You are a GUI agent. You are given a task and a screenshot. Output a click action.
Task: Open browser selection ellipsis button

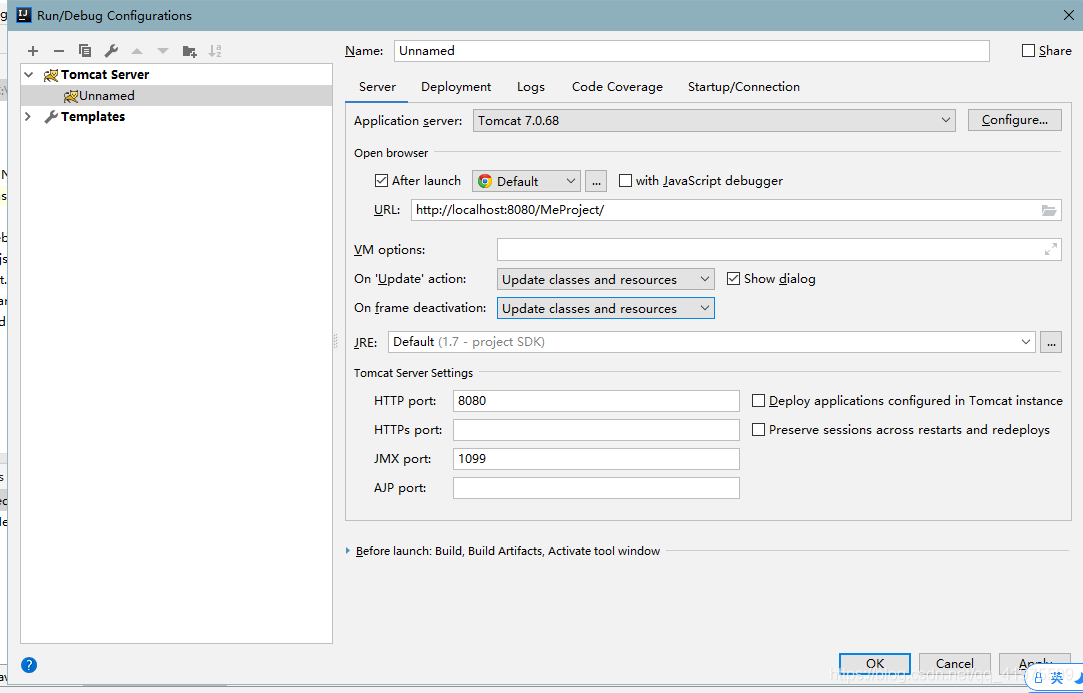coord(596,181)
